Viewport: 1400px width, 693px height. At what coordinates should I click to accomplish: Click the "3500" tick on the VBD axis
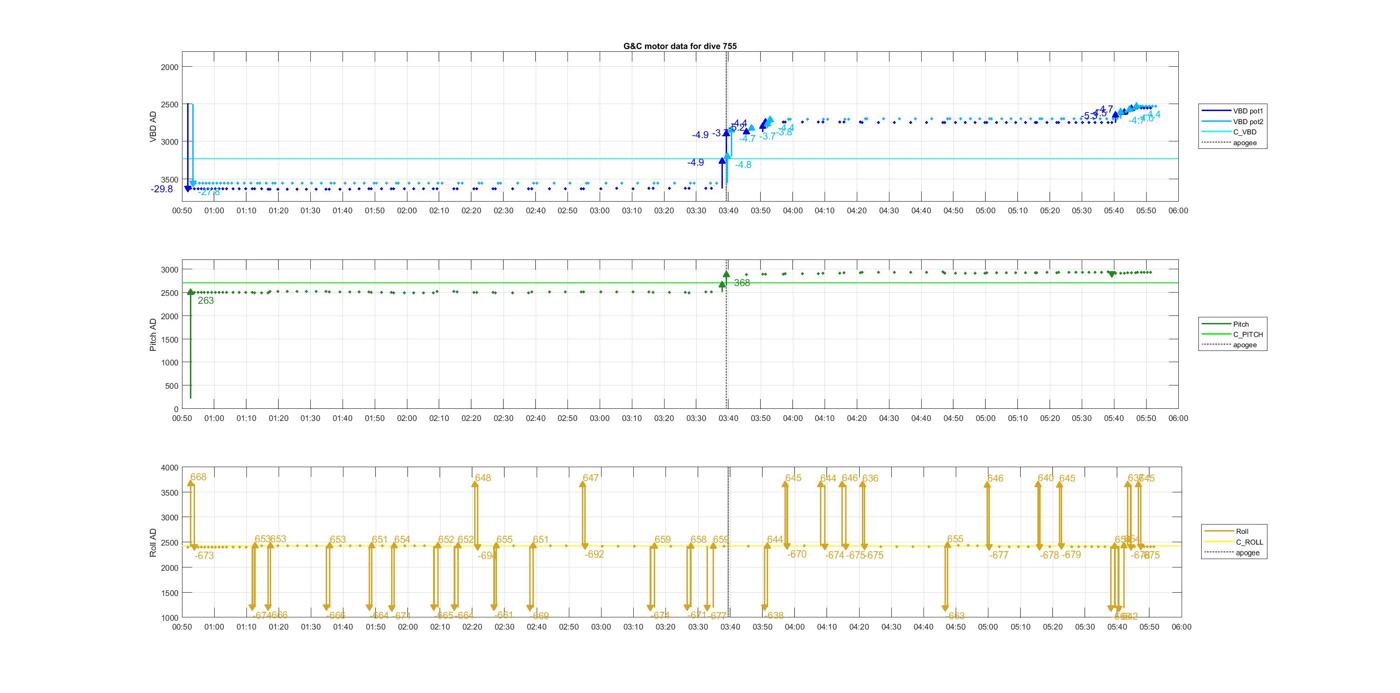[168, 179]
